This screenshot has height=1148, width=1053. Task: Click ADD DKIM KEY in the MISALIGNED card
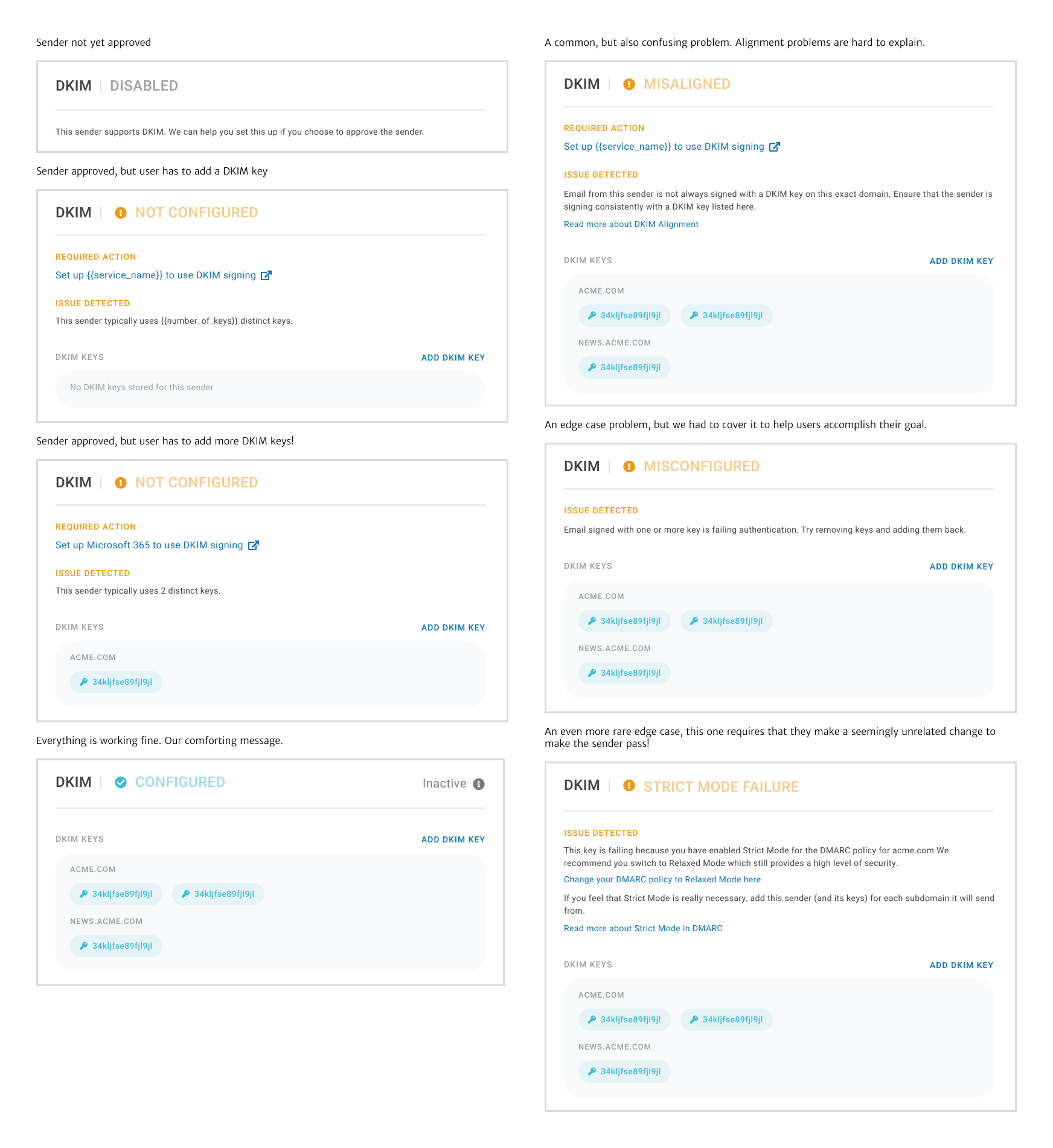tap(961, 261)
